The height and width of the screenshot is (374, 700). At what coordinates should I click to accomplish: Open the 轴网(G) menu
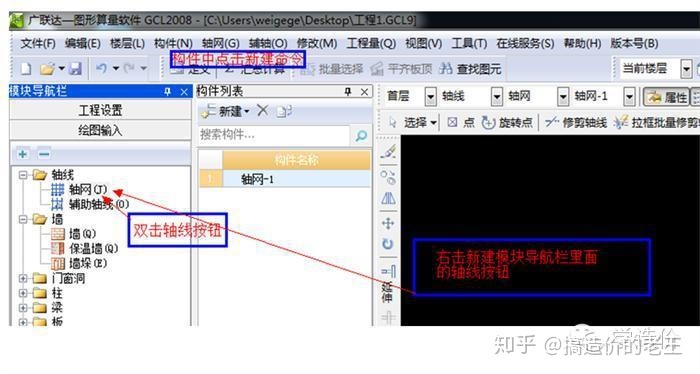click(x=221, y=43)
